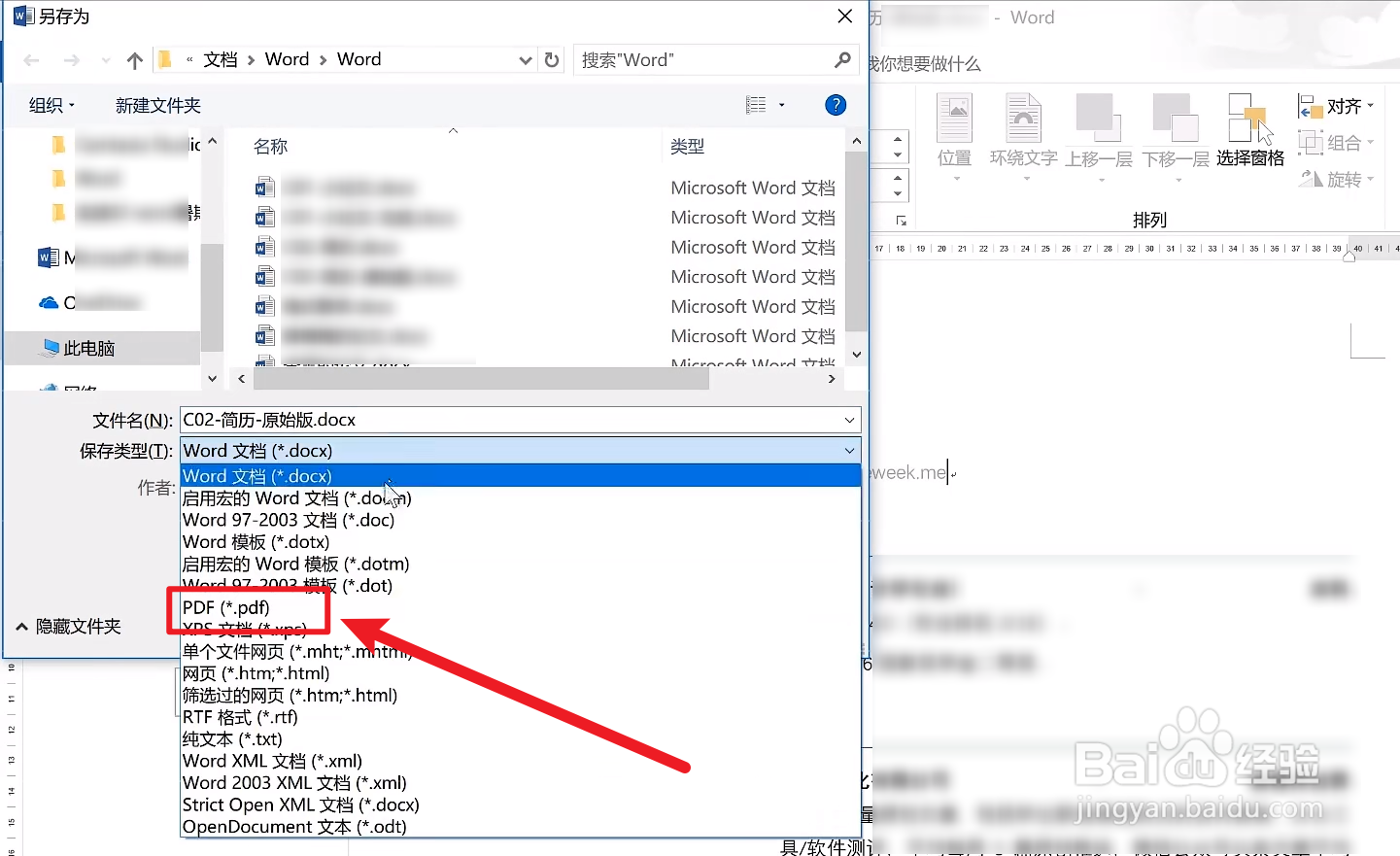
Task: Click 旋转 in Word ribbon
Action: (1336, 179)
